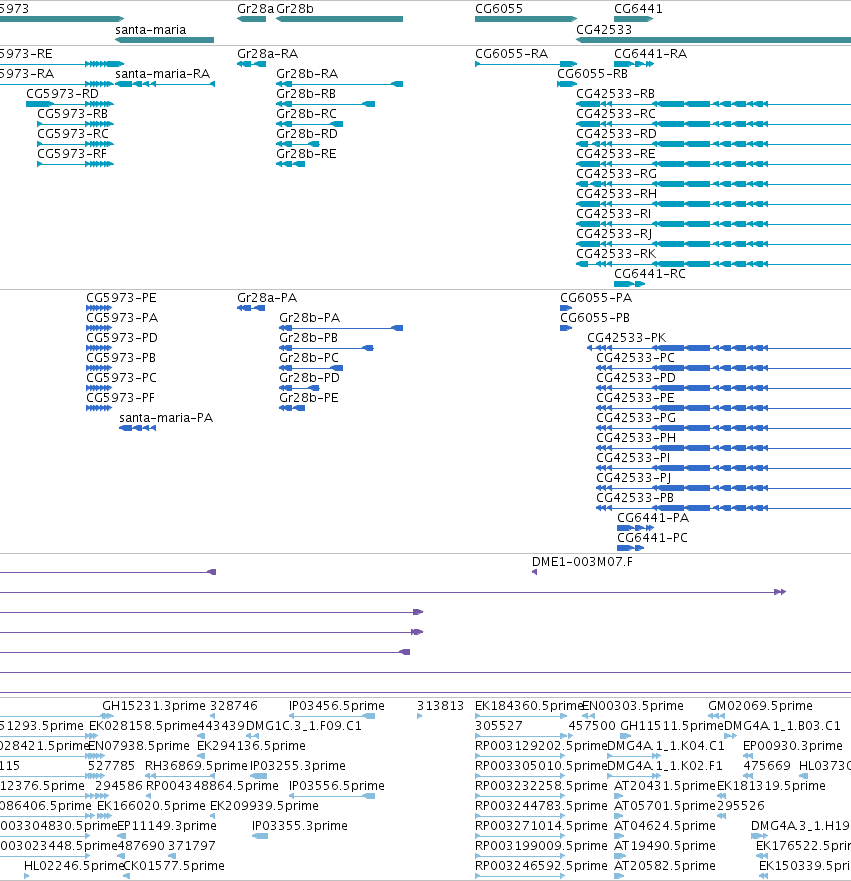
Task: Select the CG6441-PA protein label
Action: coord(653,518)
